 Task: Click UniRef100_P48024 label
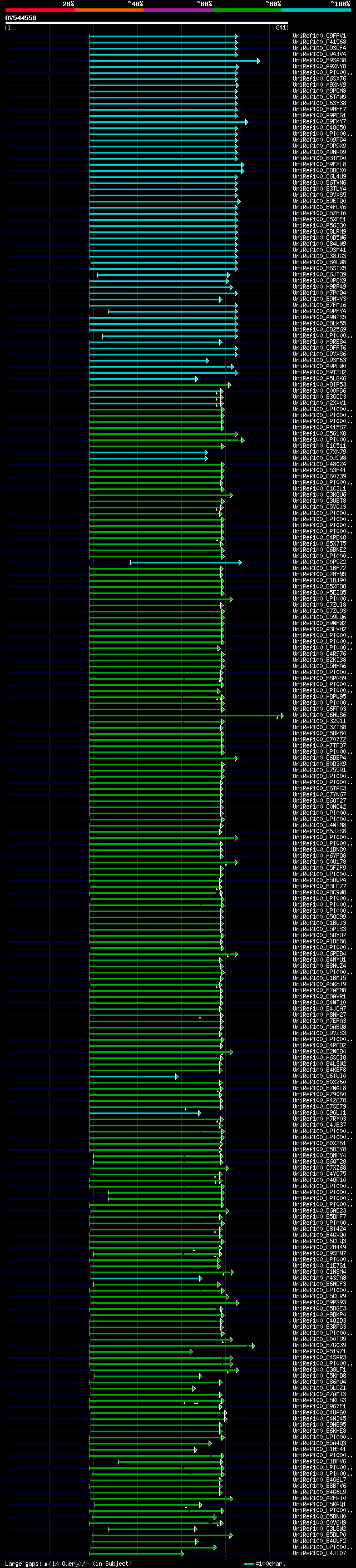tap(319, 464)
